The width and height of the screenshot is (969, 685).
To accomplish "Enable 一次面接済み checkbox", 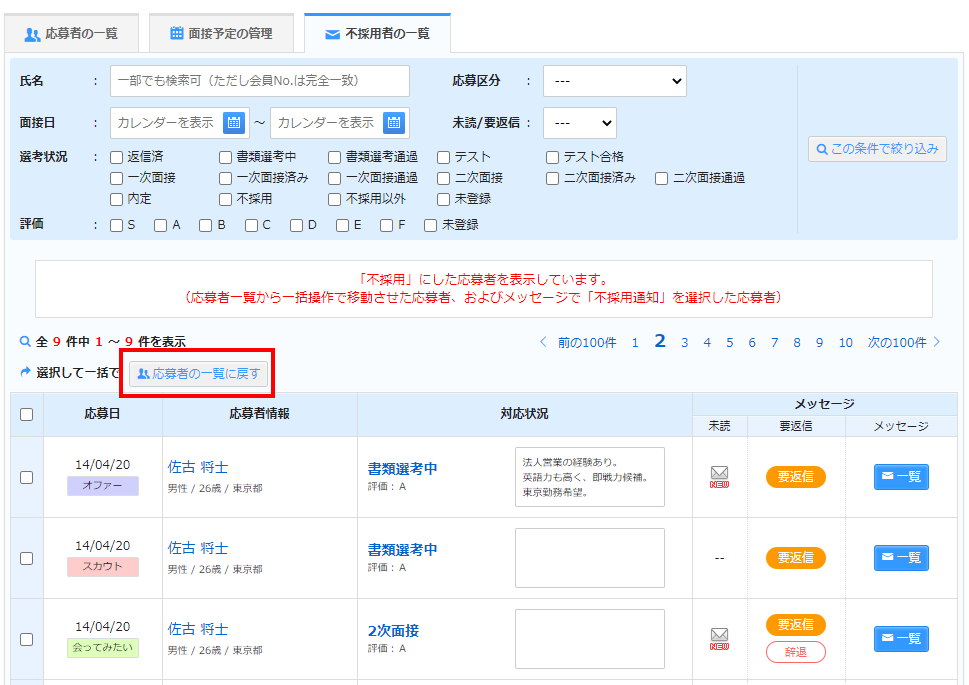I will pos(226,179).
